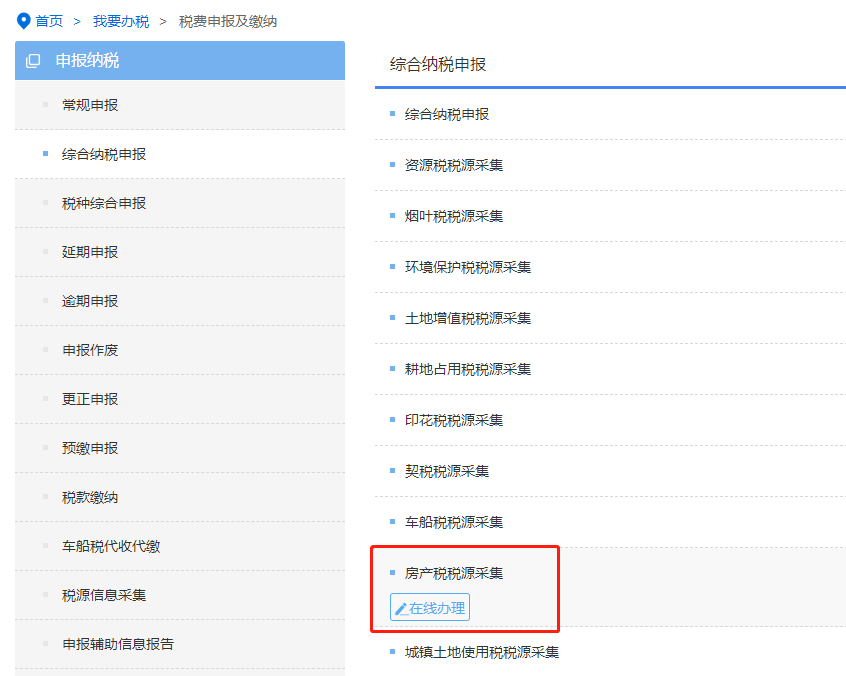Viewport: 846px width, 676px height.
Task: Click the 综合纳税申报 section heading
Action: coord(438,64)
